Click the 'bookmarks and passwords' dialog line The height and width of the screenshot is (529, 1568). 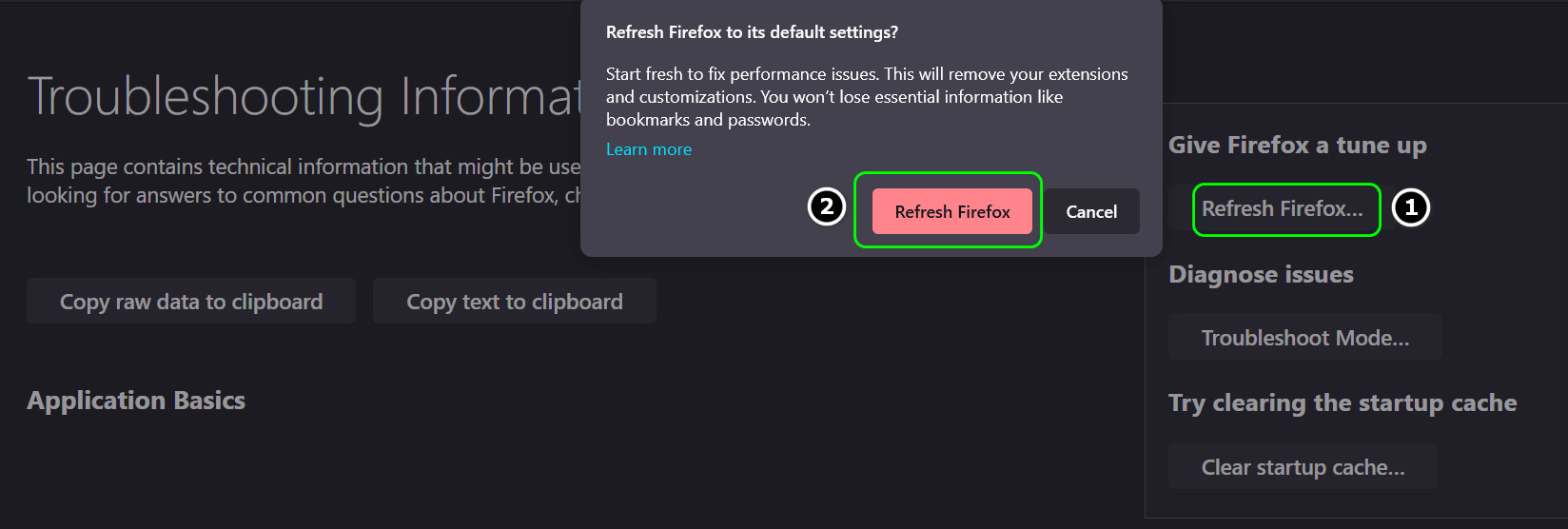(x=708, y=120)
